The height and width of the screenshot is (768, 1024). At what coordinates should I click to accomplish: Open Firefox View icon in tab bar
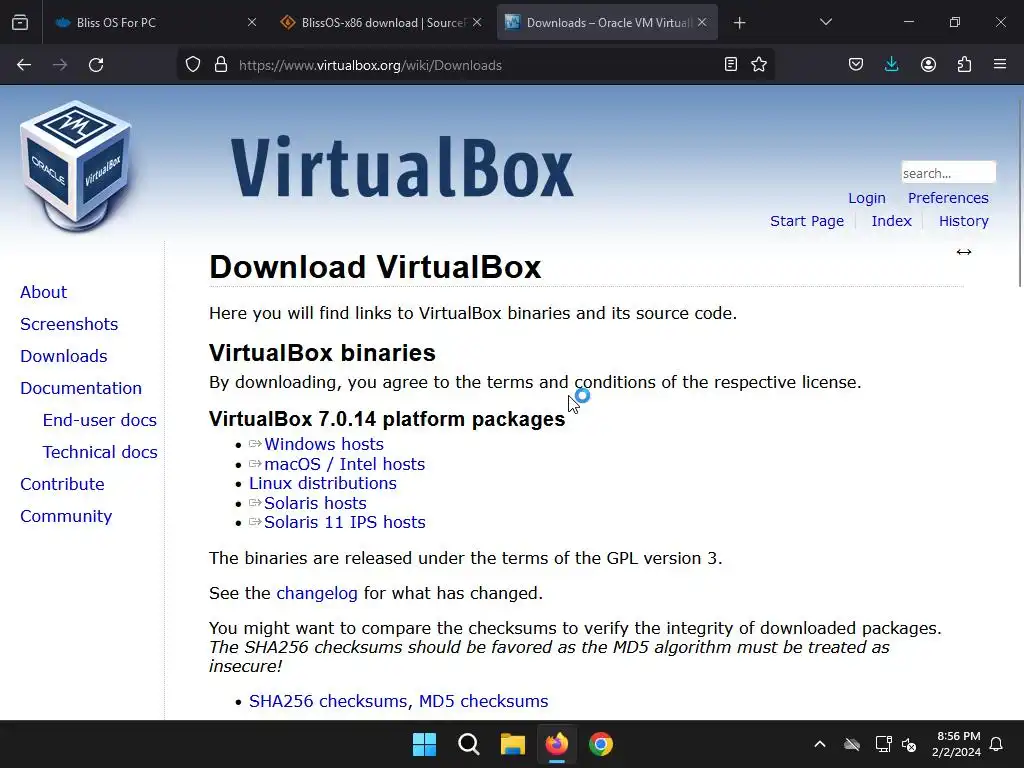20,23
